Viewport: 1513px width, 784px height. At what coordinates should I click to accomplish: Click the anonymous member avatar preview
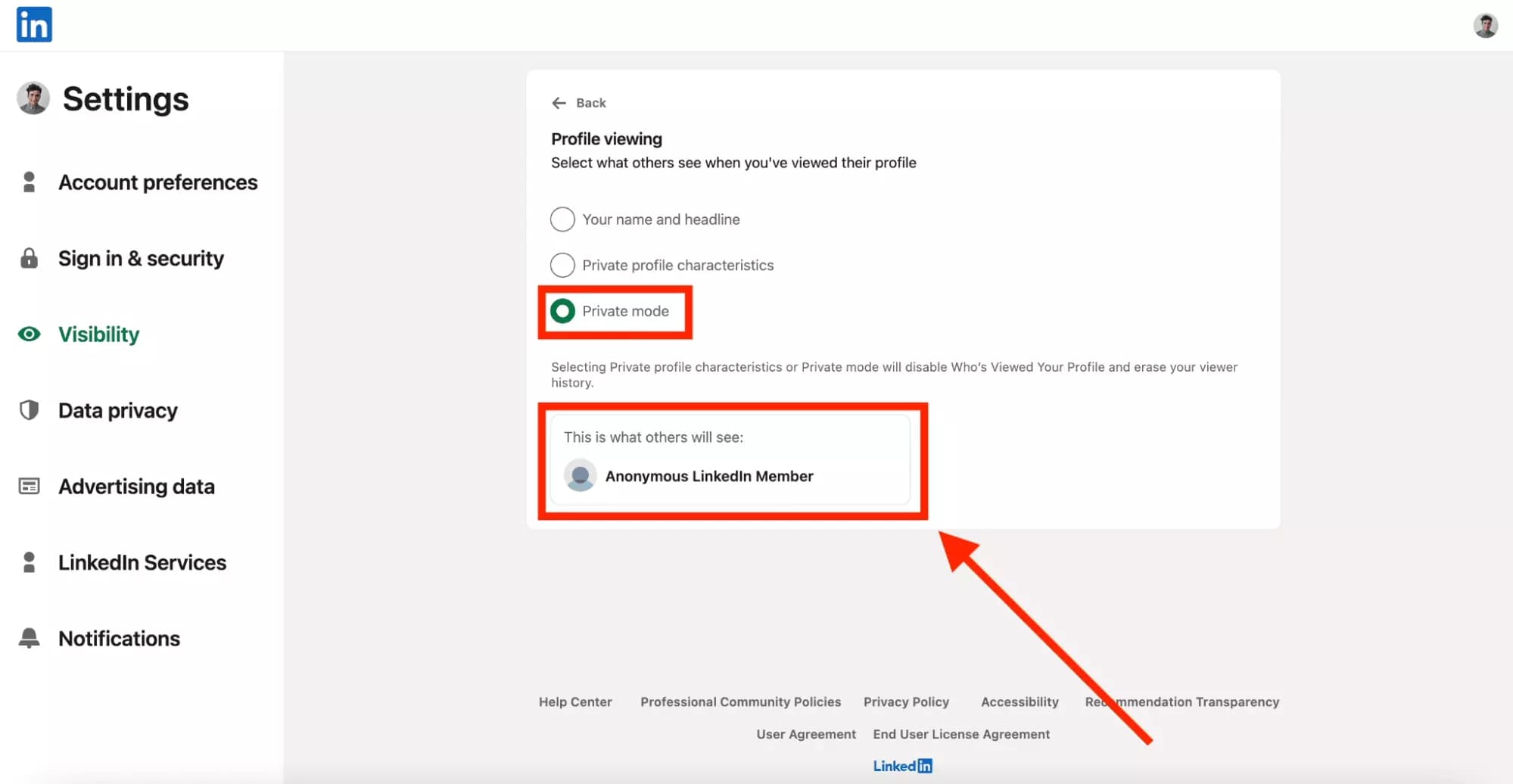581,475
